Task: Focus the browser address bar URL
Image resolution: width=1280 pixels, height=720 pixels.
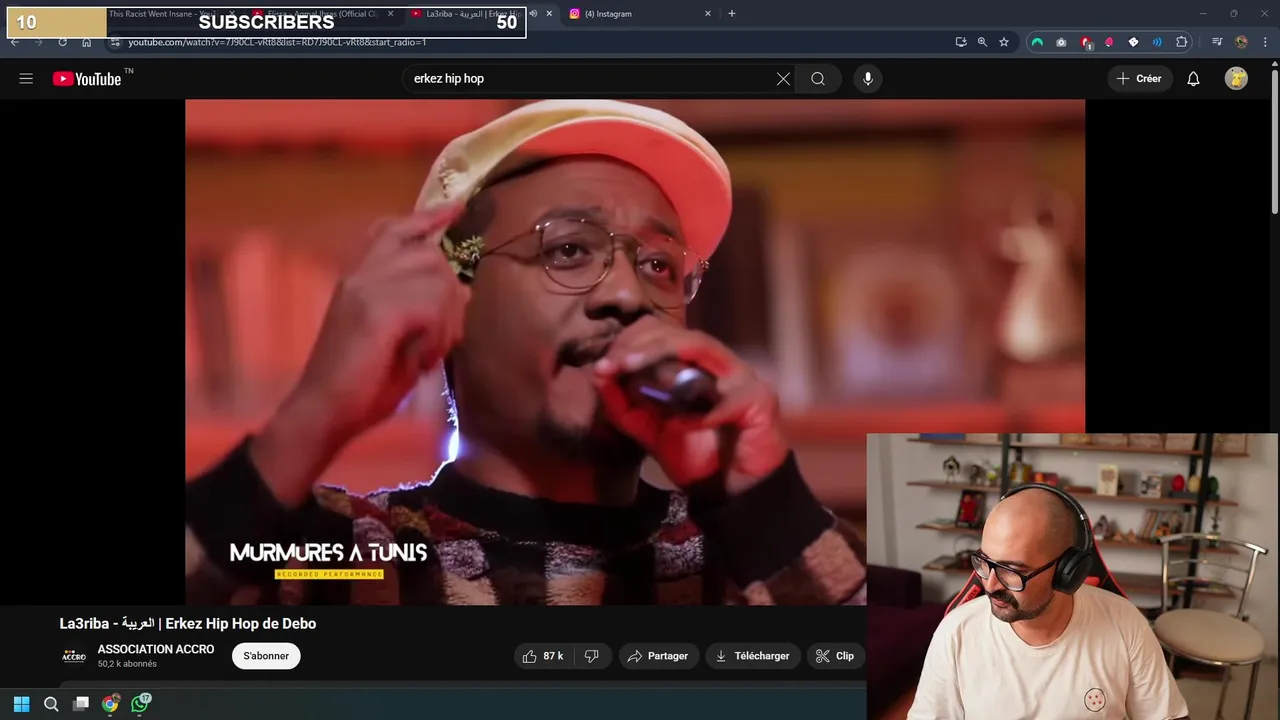Action: click(277, 42)
